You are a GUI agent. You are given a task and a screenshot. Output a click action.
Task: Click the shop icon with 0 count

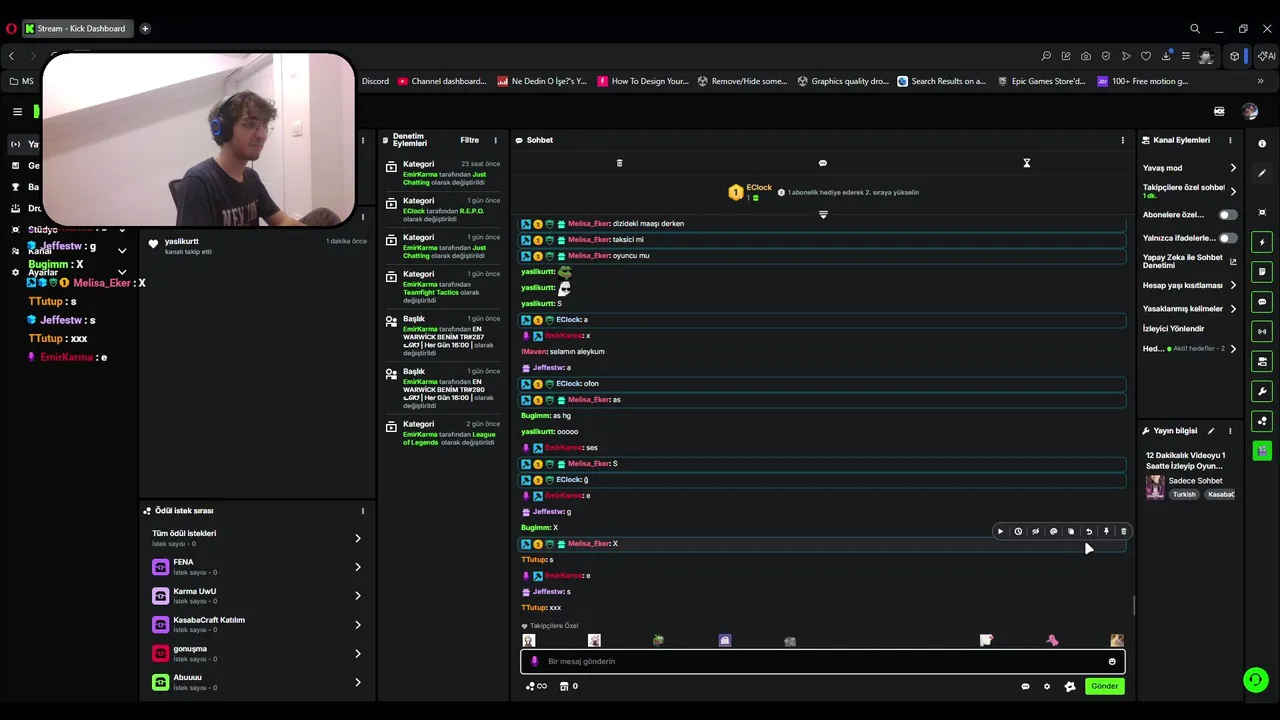(x=568, y=686)
